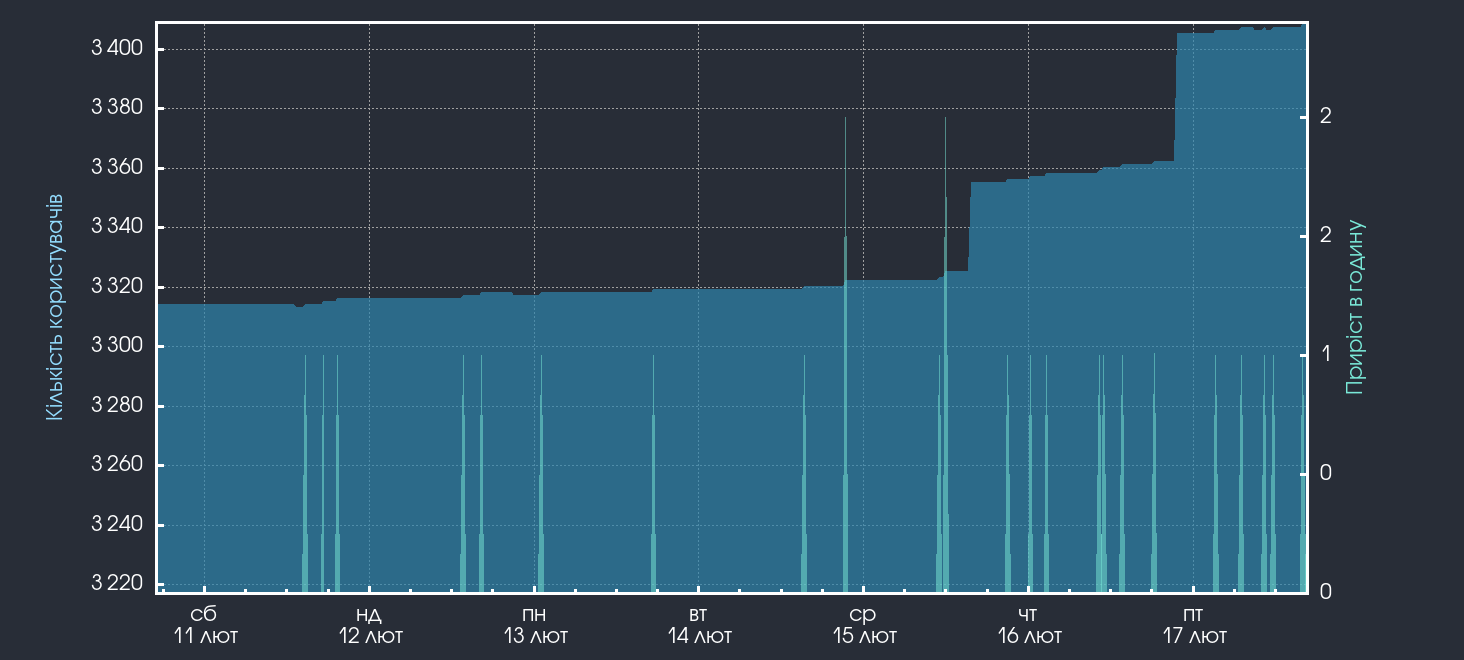The image size is (1464, 660).
Task: Click the 'Приріст в годину' right axis title
Action: click(x=1355, y=306)
